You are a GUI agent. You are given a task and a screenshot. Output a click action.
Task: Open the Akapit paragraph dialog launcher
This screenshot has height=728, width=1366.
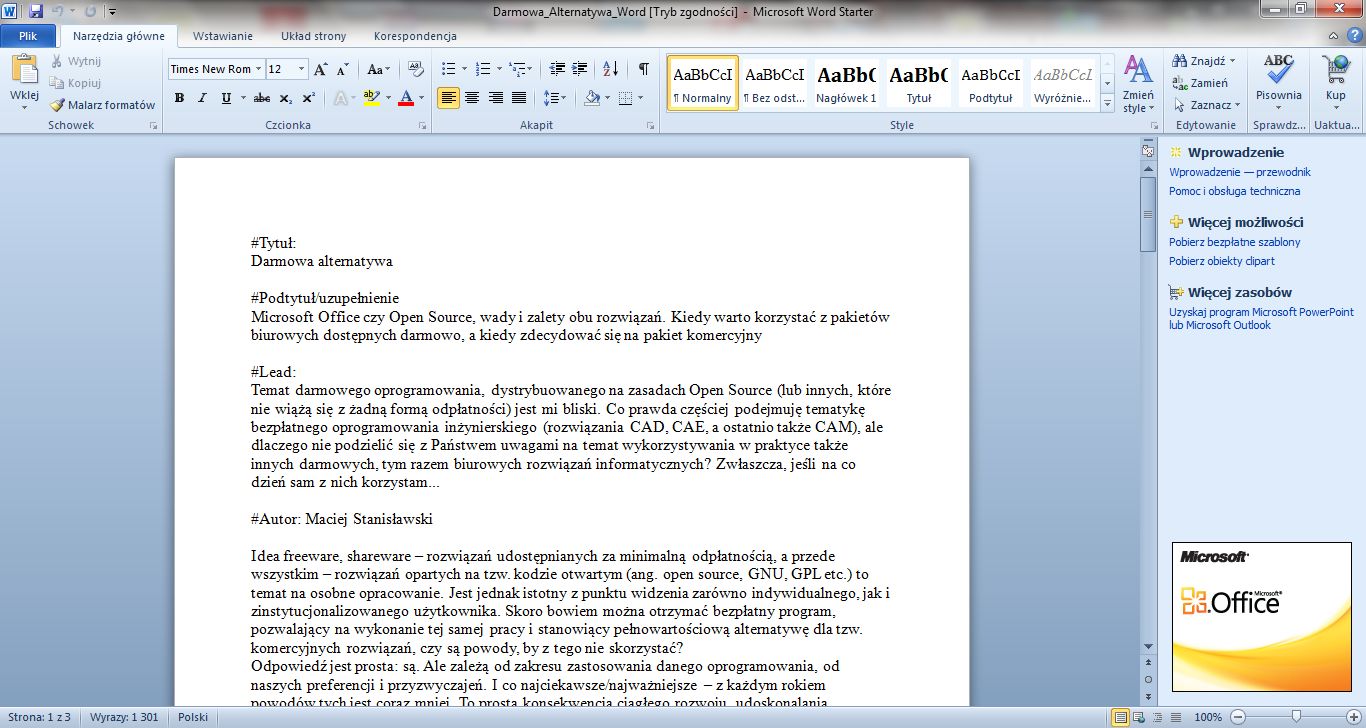(650, 126)
